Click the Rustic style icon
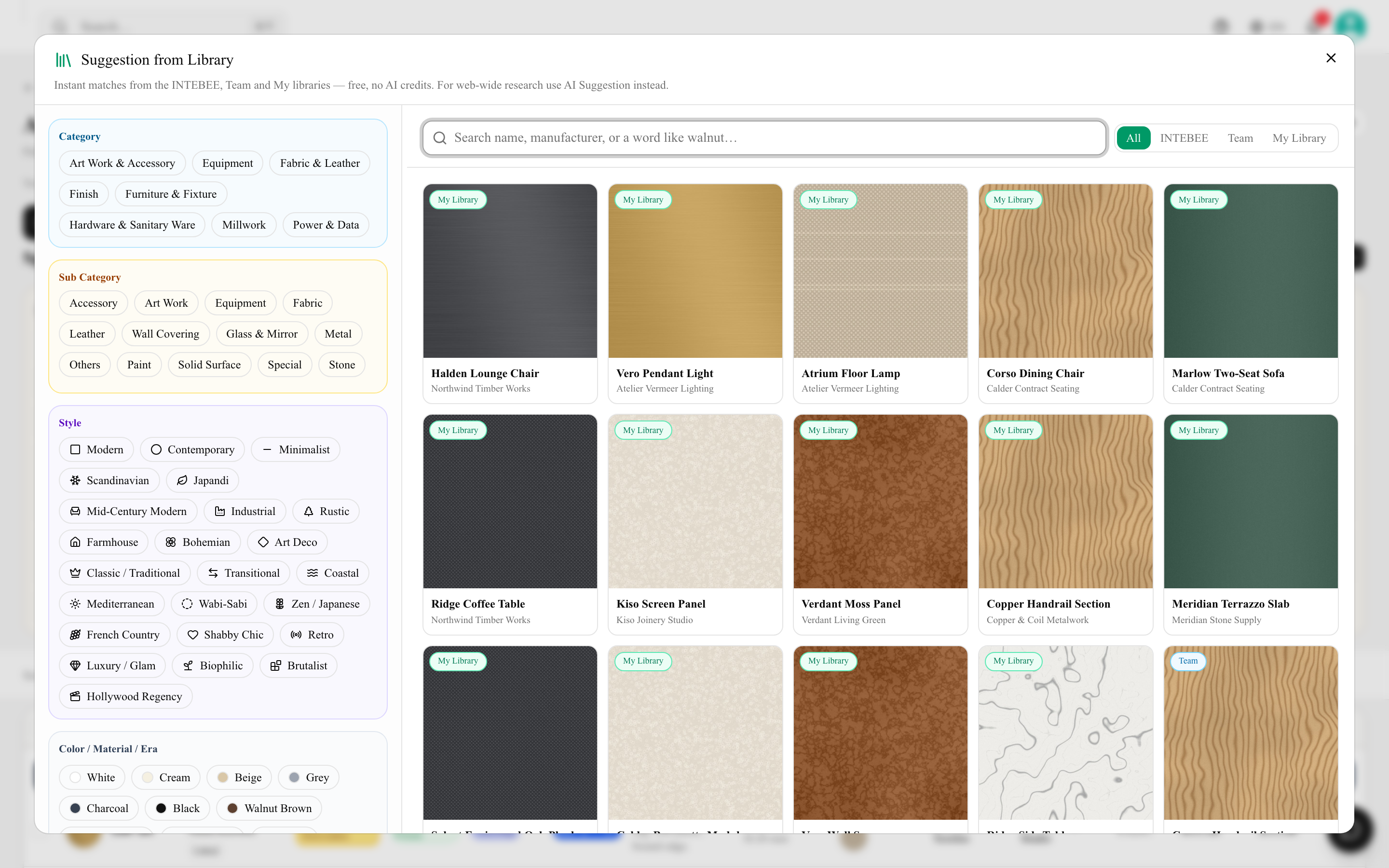 [x=308, y=512]
